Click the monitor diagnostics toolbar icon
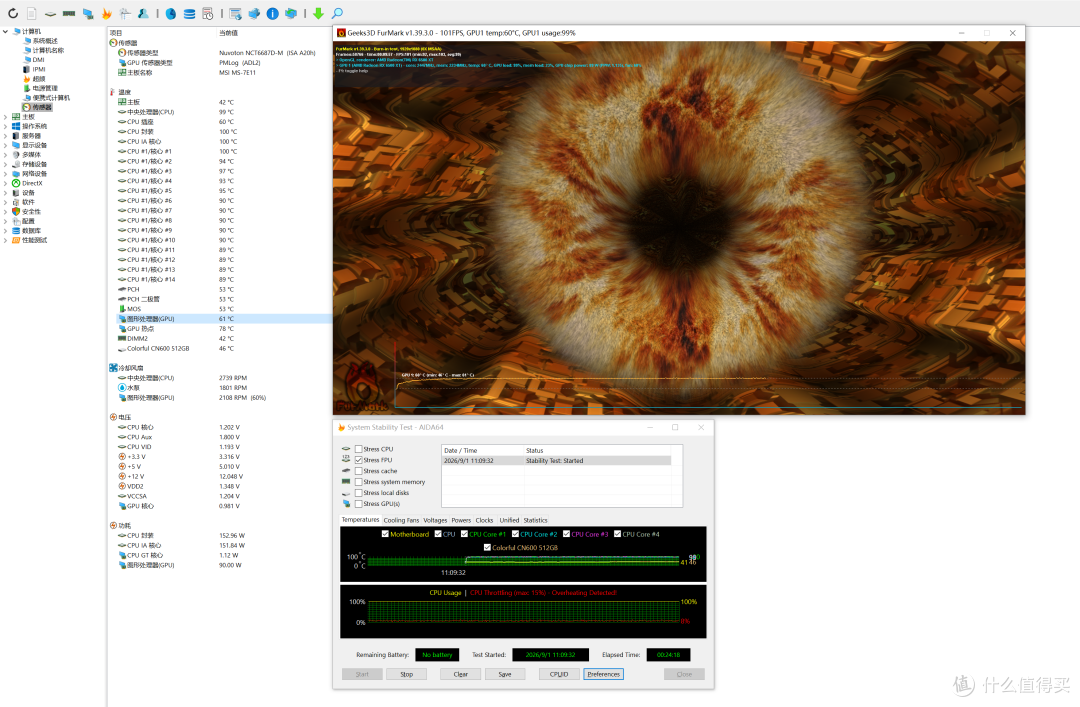The width and height of the screenshot is (1080, 707). 88,13
